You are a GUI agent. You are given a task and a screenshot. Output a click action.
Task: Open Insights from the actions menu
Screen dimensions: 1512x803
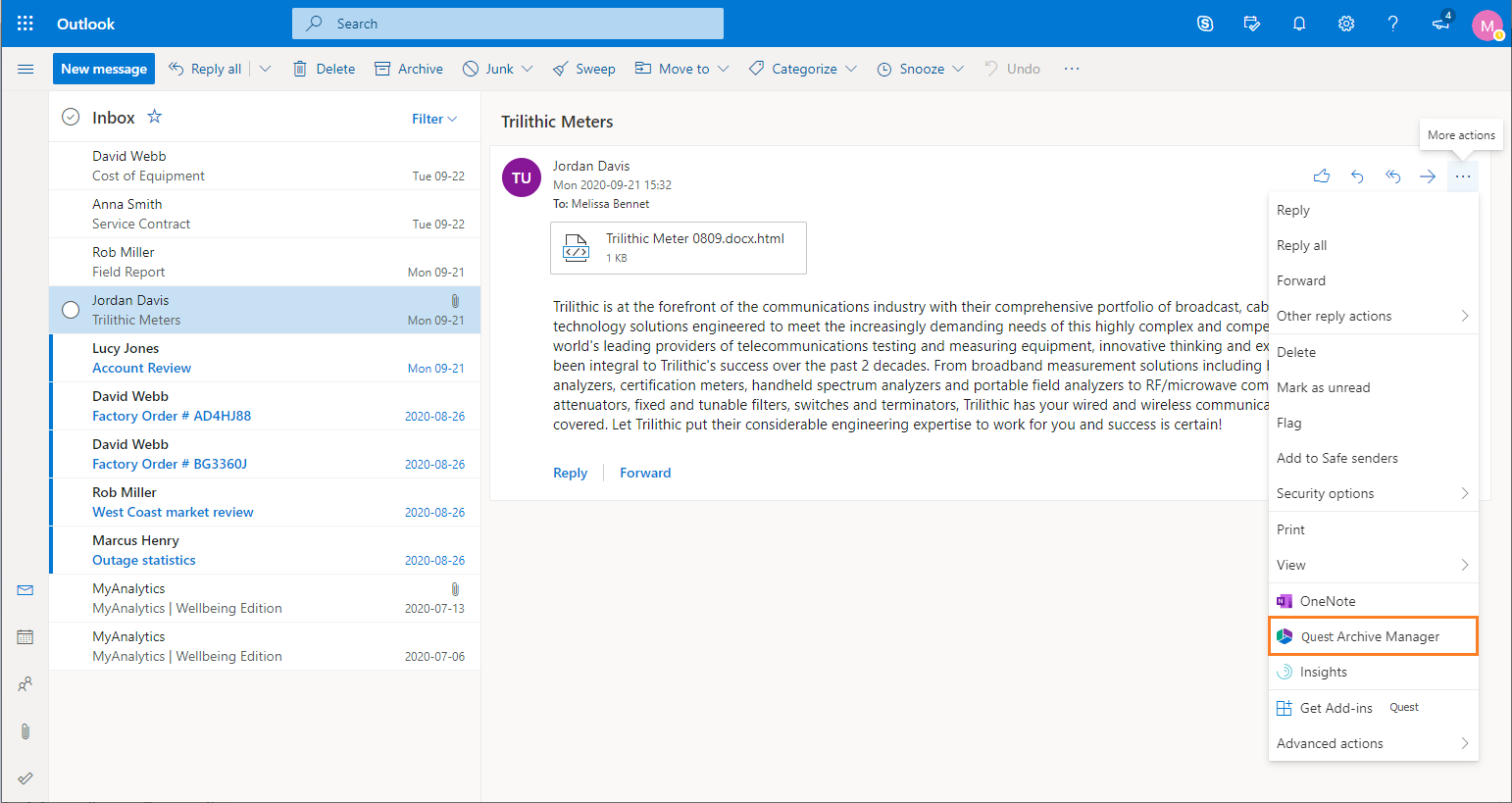click(1374, 672)
